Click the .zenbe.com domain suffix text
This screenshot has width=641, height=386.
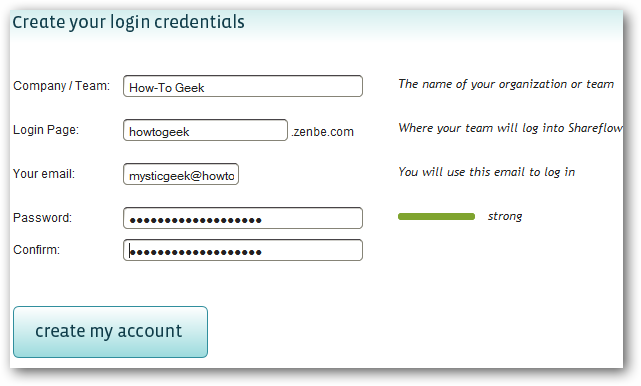(x=322, y=132)
